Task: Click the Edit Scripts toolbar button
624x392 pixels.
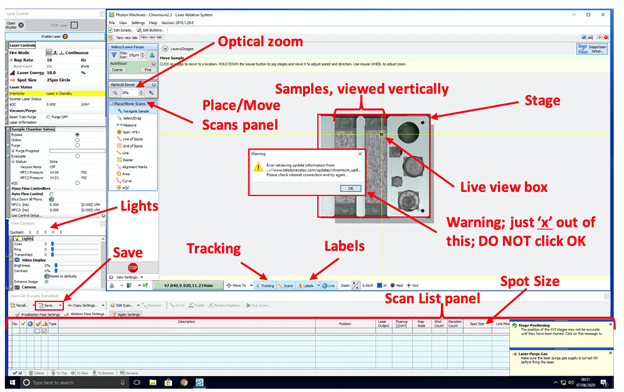Action: point(121,30)
